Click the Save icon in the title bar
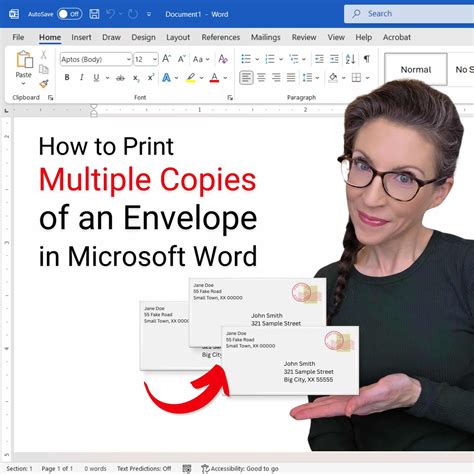This screenshot has height=474, width=474. (x=94, y=14)
